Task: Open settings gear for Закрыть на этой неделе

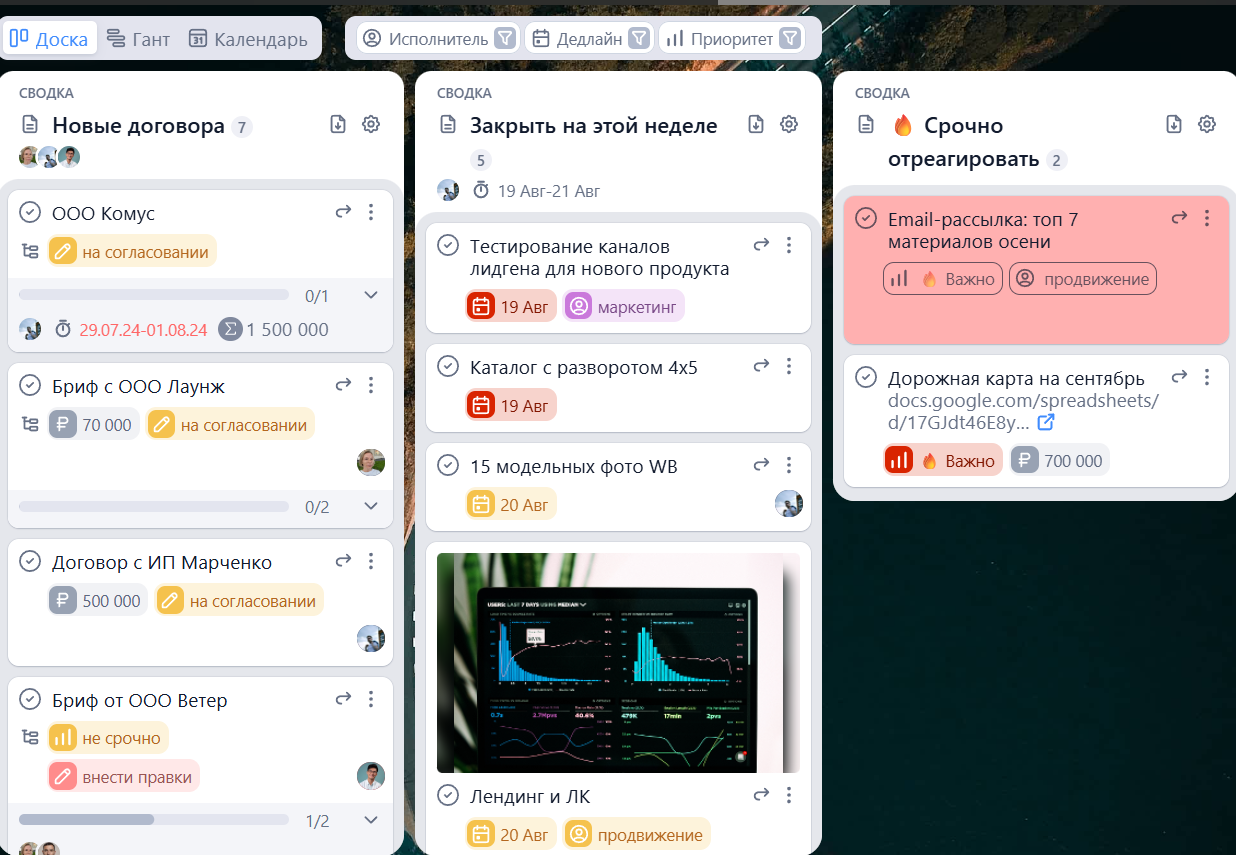Action: click(x=789, y=124)
